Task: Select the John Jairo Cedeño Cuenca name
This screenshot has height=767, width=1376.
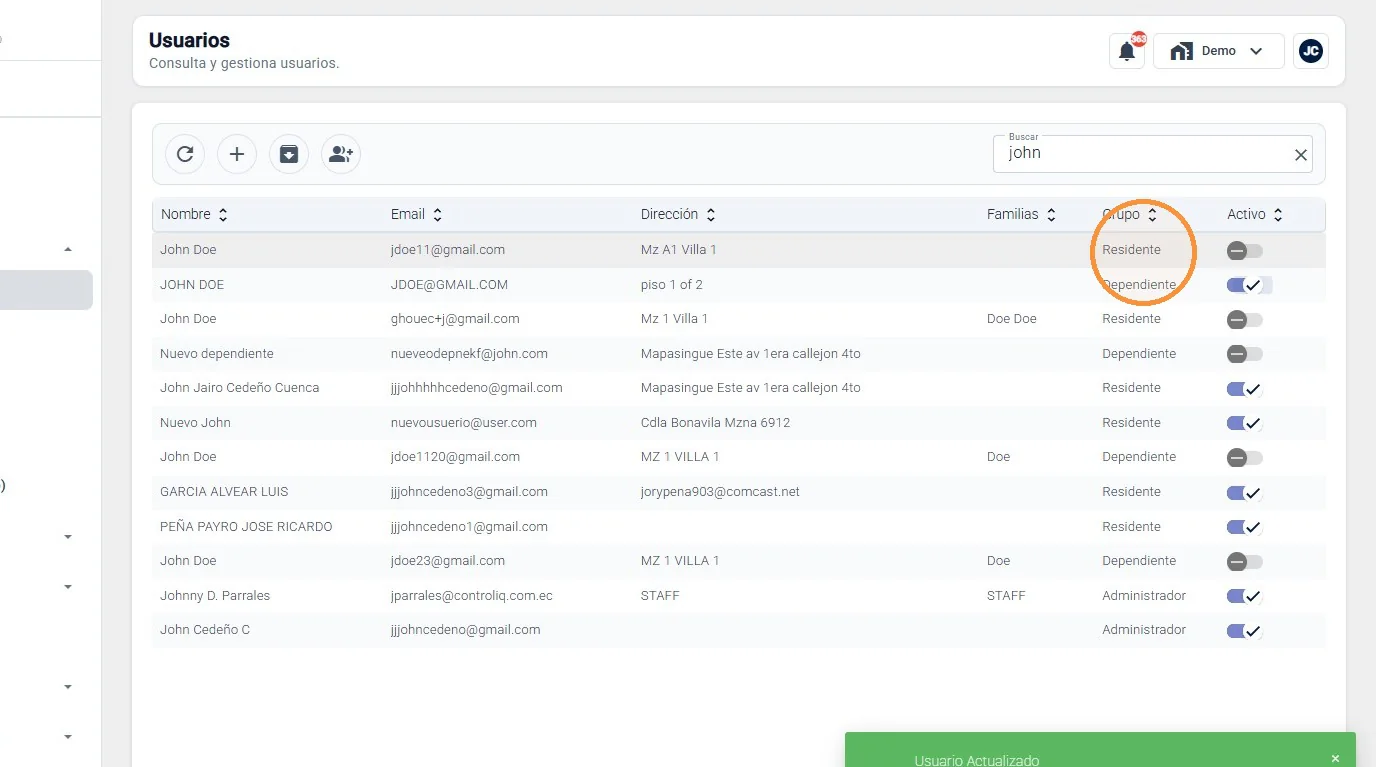Action: click(x=240, y=388)
